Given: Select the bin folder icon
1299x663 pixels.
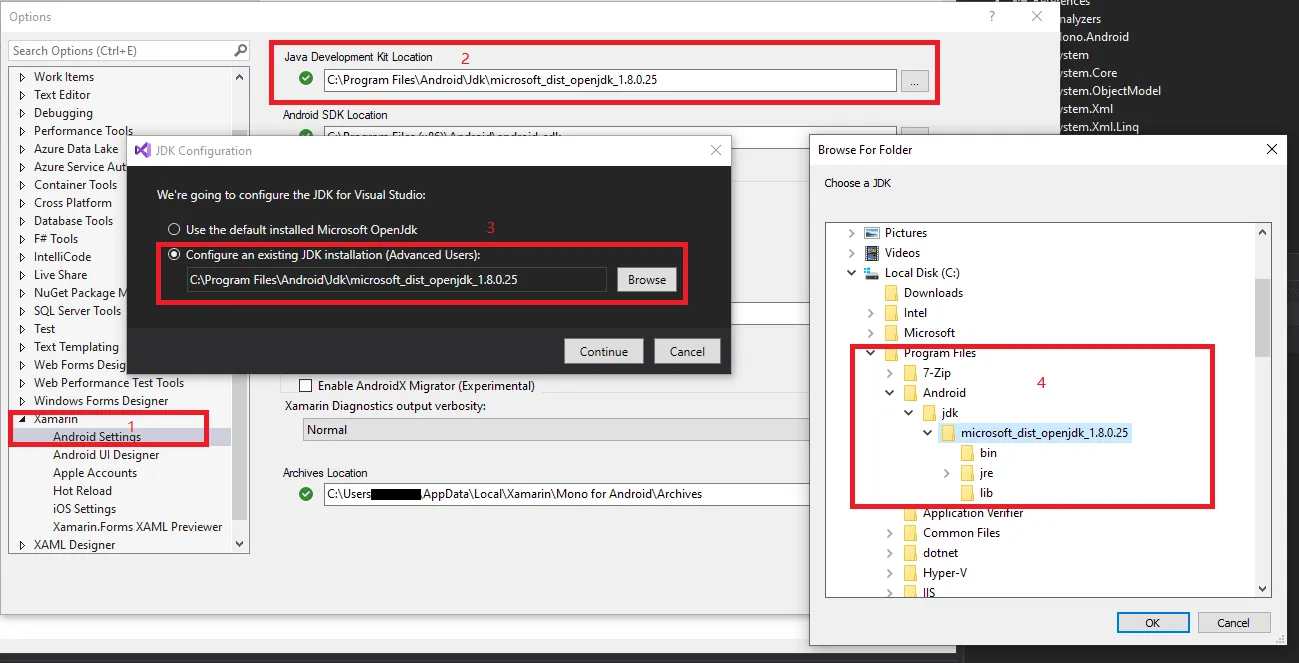Looking at the screenshot, I should pyautogui.click(x=967, y=453).
